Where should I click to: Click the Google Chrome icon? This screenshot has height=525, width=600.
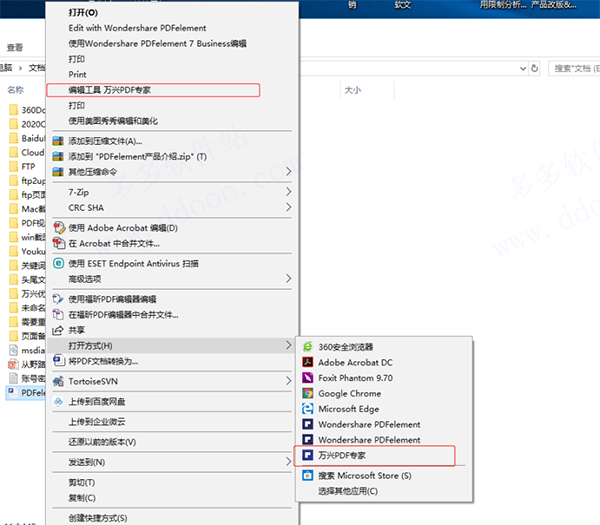click(x=308, y=393)
